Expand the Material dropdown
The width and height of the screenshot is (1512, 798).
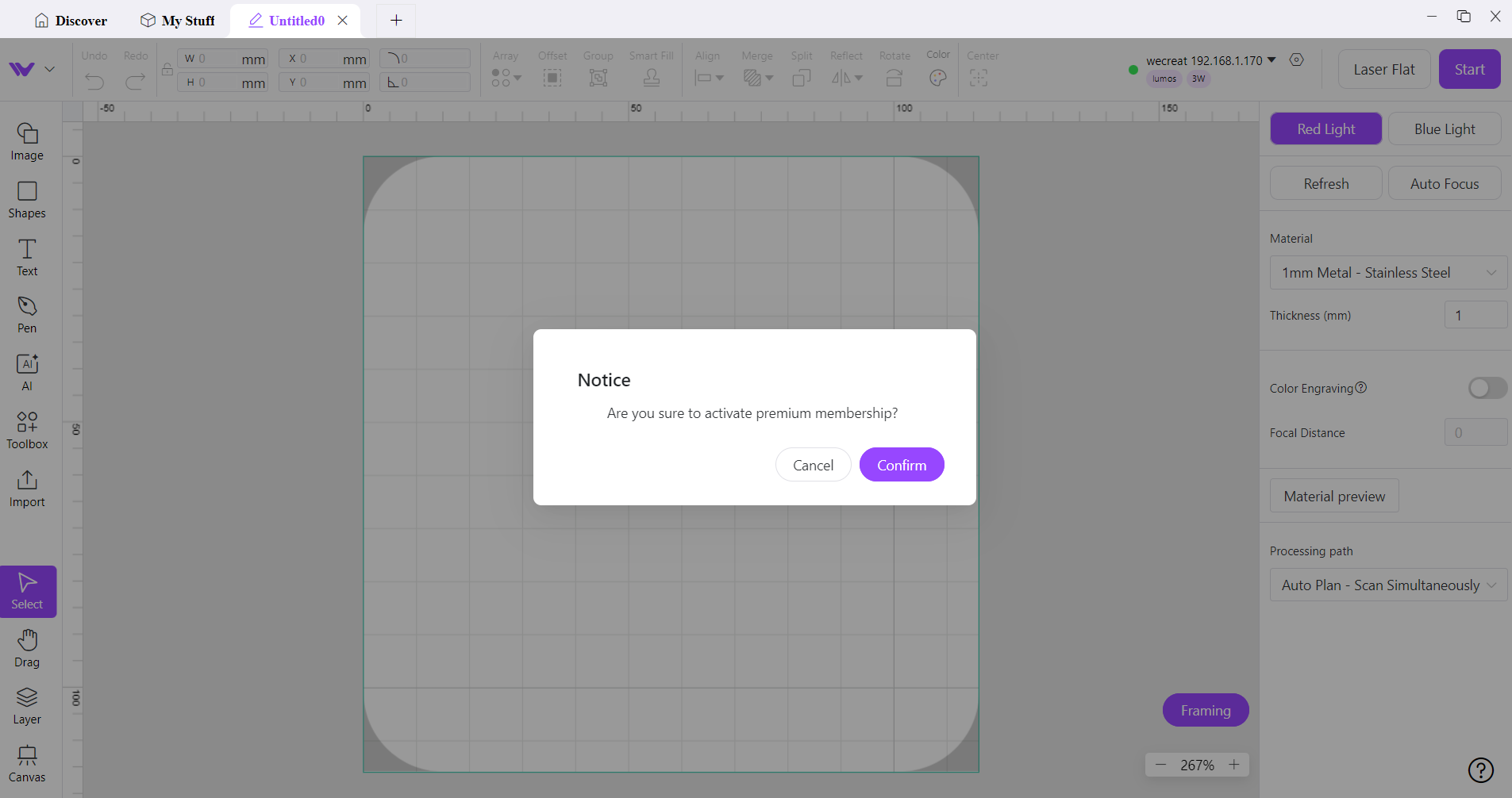point(1387,273)
